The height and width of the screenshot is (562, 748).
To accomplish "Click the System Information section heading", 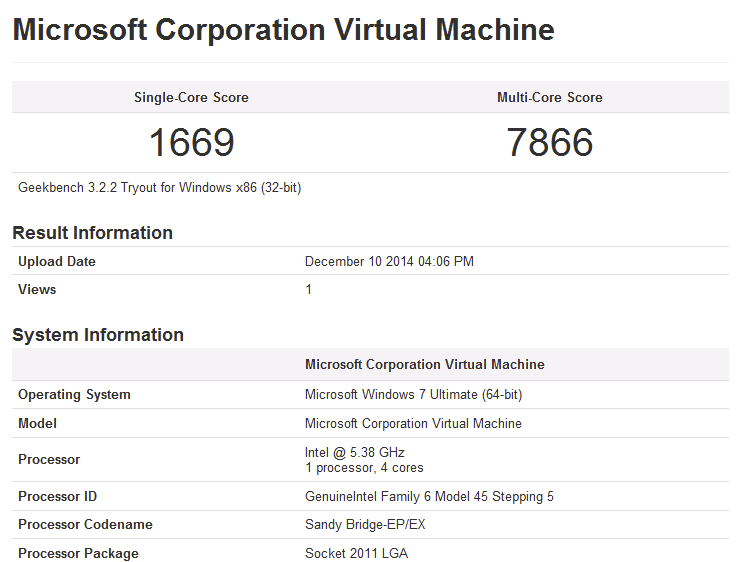I will tap(98, 335).
